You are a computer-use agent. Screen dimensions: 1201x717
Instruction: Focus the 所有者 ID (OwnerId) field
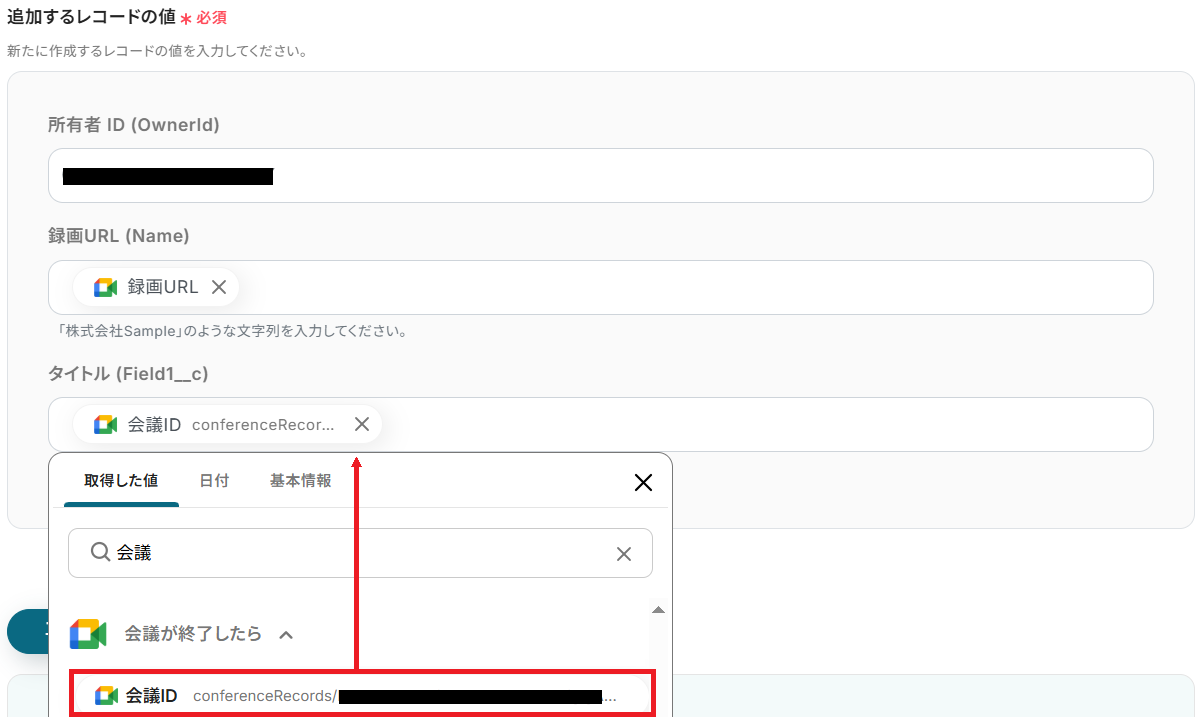pos(600,176)
